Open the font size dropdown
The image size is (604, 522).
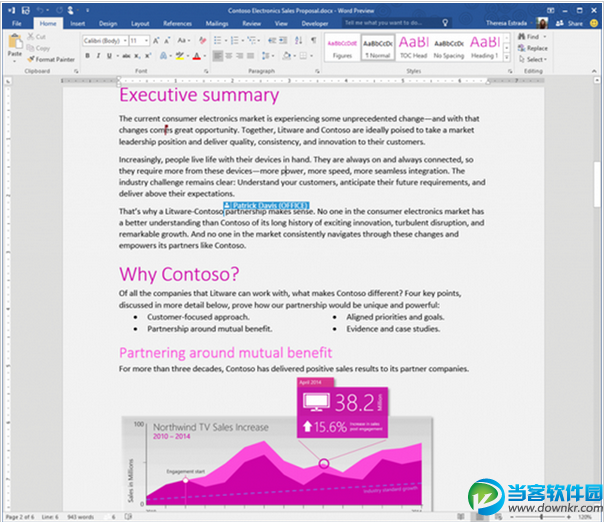(x=139, y=40)
